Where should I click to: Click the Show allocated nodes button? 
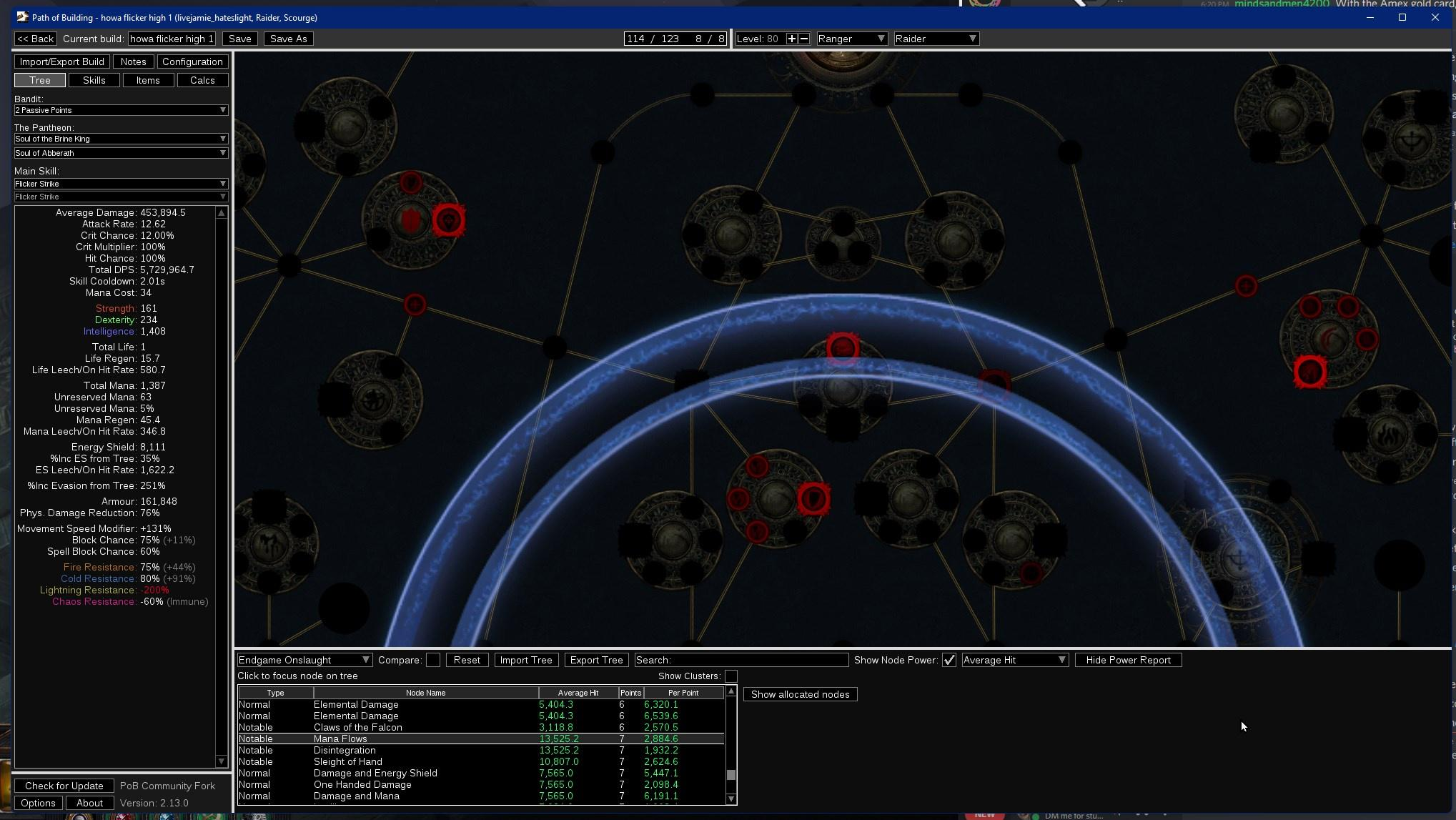(800, 694)
